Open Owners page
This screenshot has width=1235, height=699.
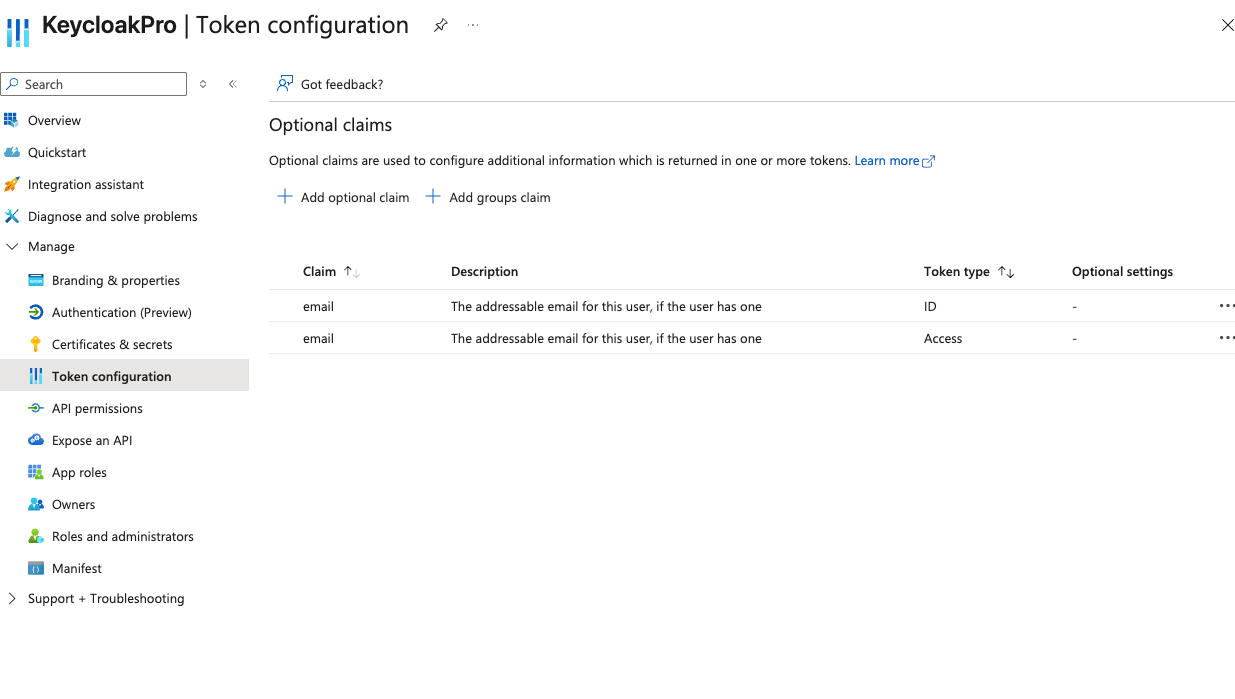74,504
